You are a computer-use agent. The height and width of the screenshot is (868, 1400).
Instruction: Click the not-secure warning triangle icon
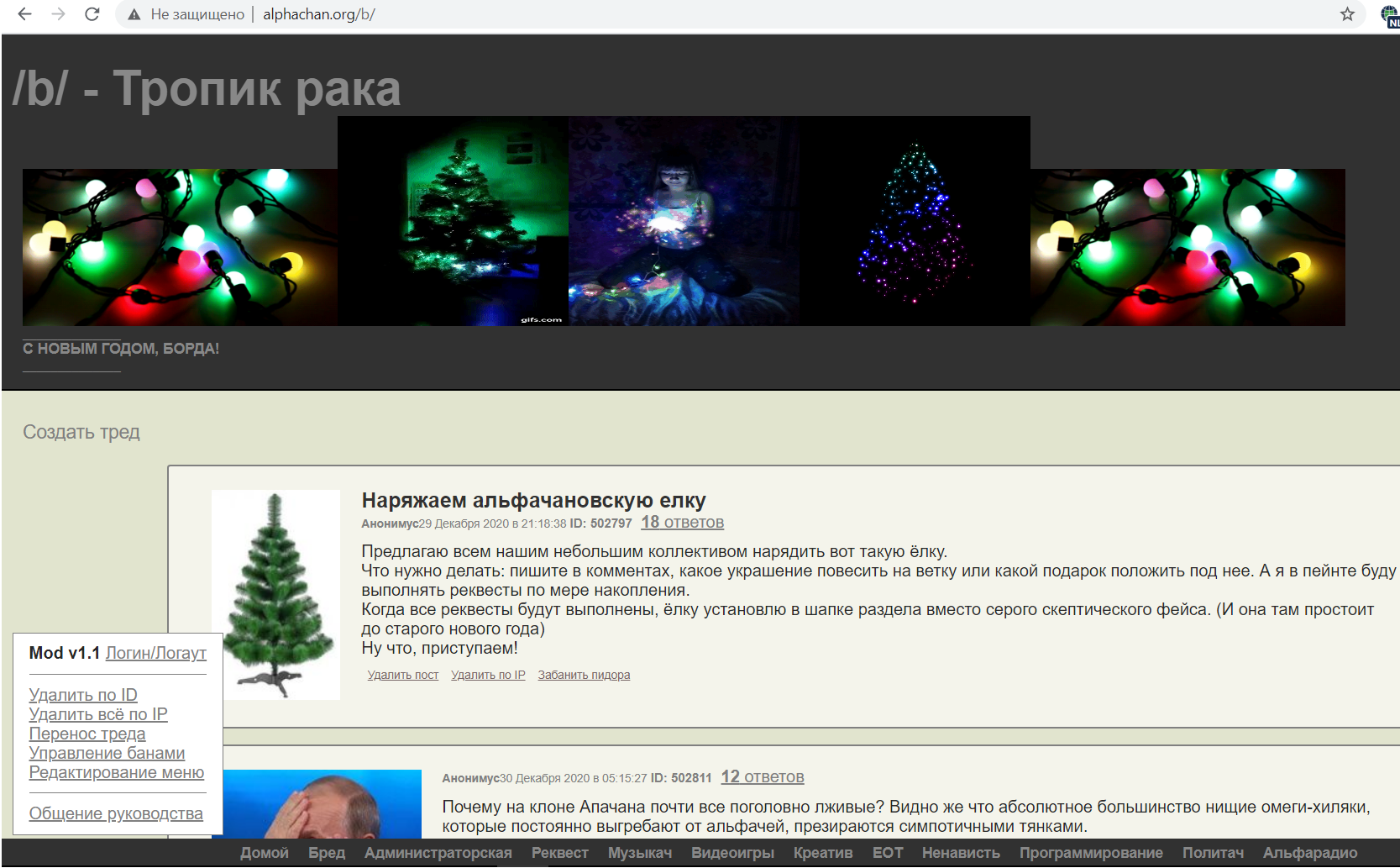pos(134,14)
